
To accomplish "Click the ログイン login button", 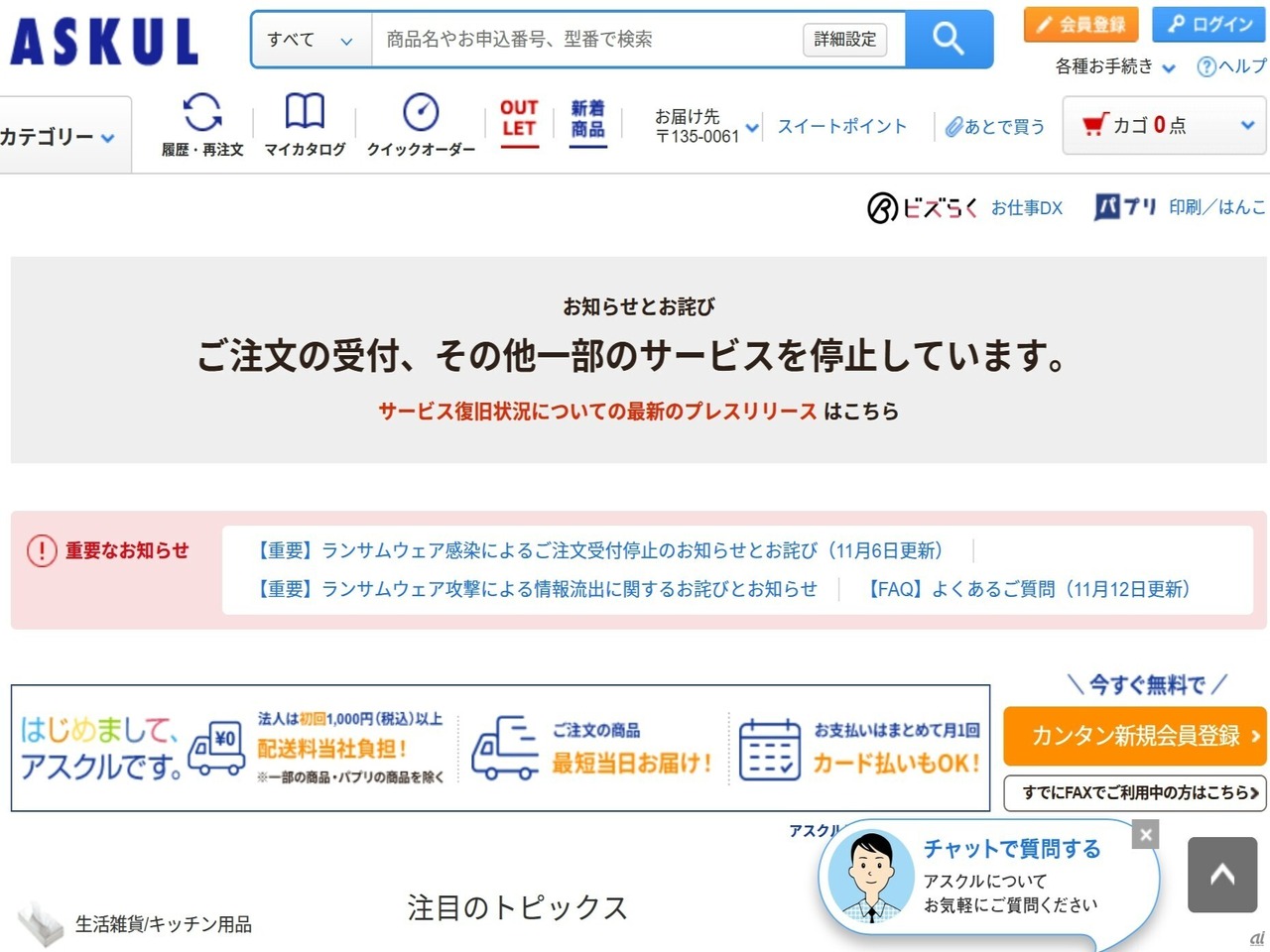I will tap(1209, 25).
